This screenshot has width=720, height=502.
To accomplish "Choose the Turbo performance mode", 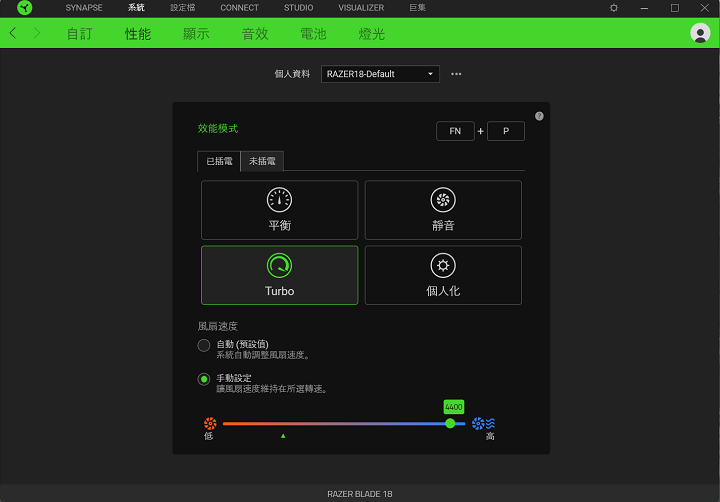I will (279, 275).
